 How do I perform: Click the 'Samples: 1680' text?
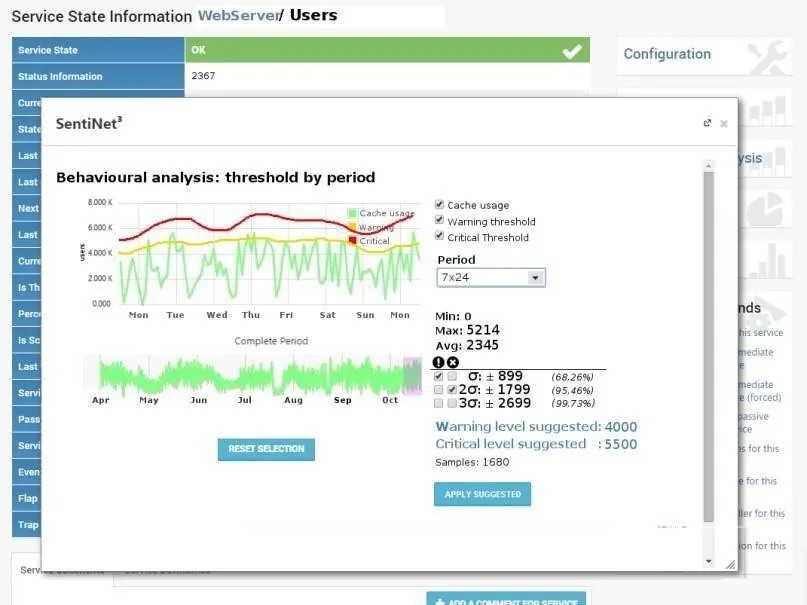[472, 462]
